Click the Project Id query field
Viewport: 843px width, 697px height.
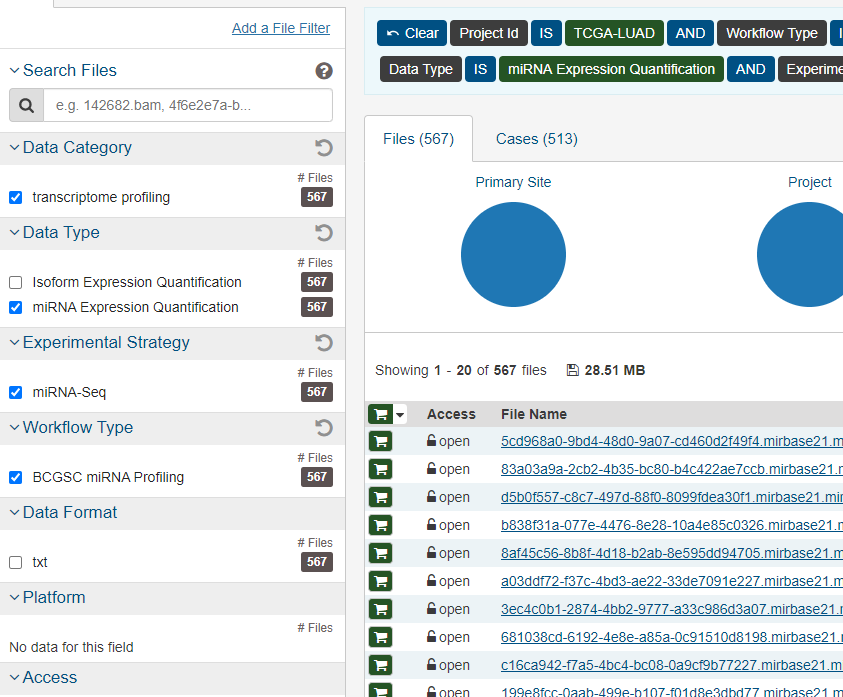click(489, 33)
